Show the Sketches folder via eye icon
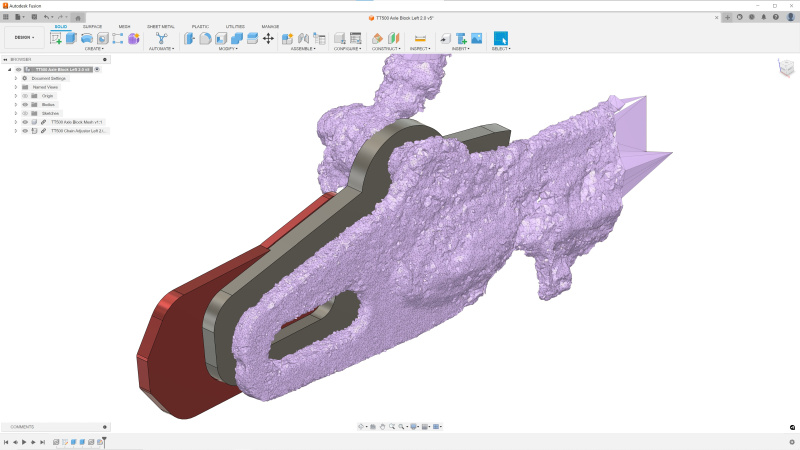The image size is (800, 450). [x=25, y=113]
